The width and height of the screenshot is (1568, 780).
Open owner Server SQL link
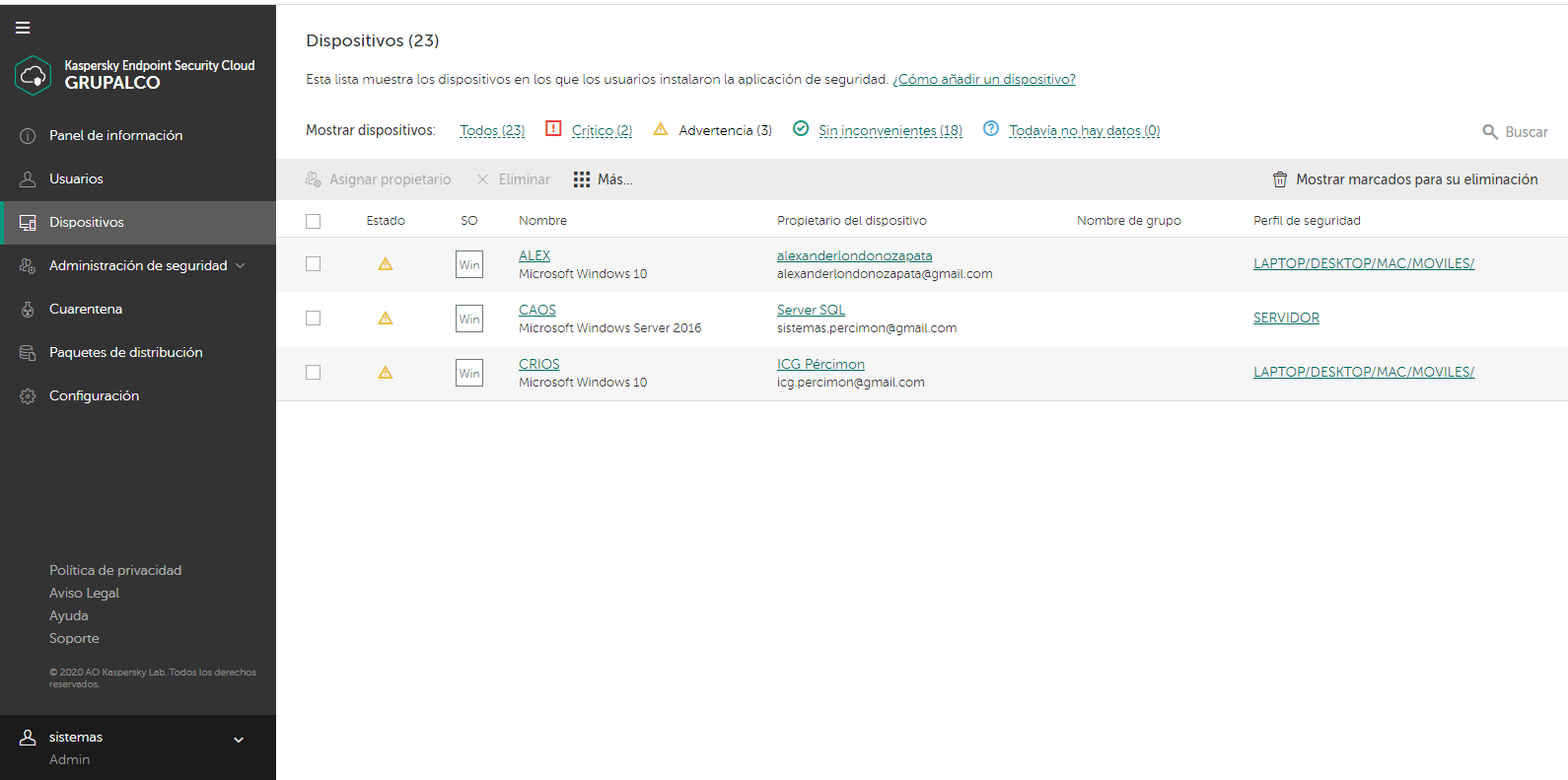(811, 310)
